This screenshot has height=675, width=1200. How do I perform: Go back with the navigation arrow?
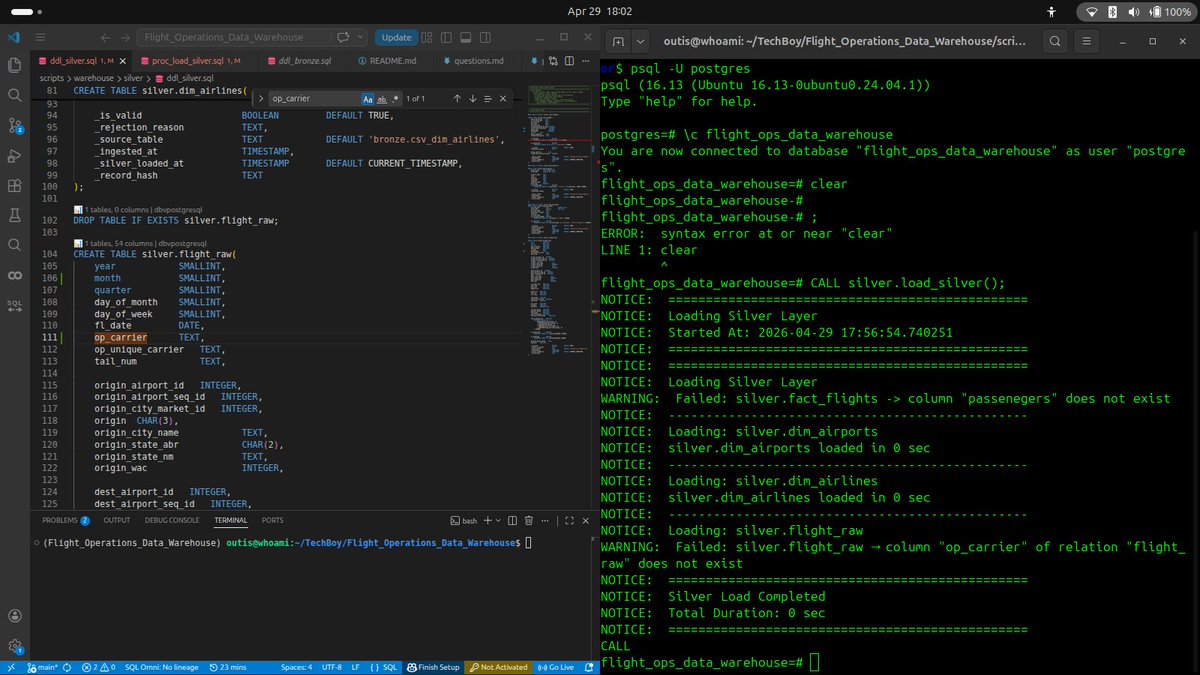(107, 37)
